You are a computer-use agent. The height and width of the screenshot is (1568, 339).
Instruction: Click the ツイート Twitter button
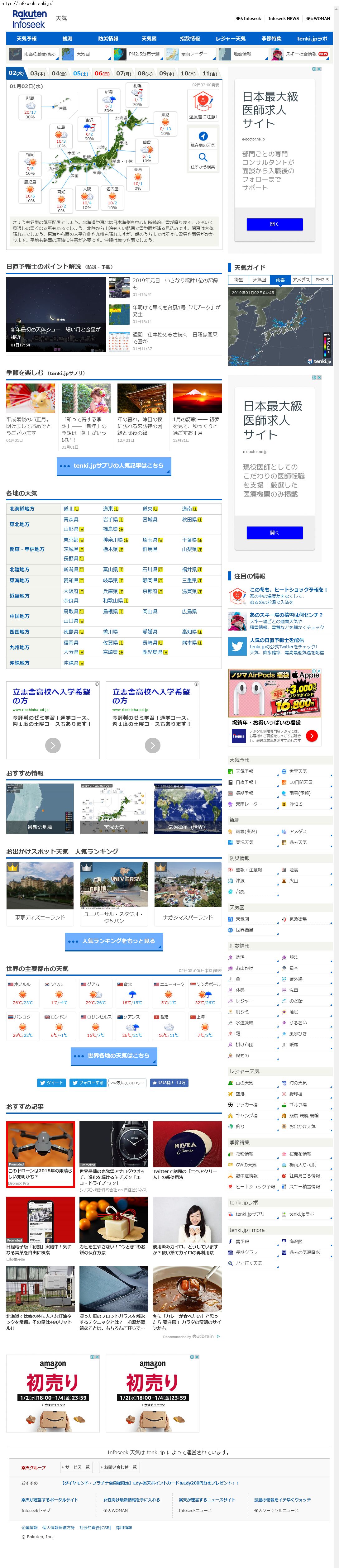pyautogui.click(x=51, y=1083)
